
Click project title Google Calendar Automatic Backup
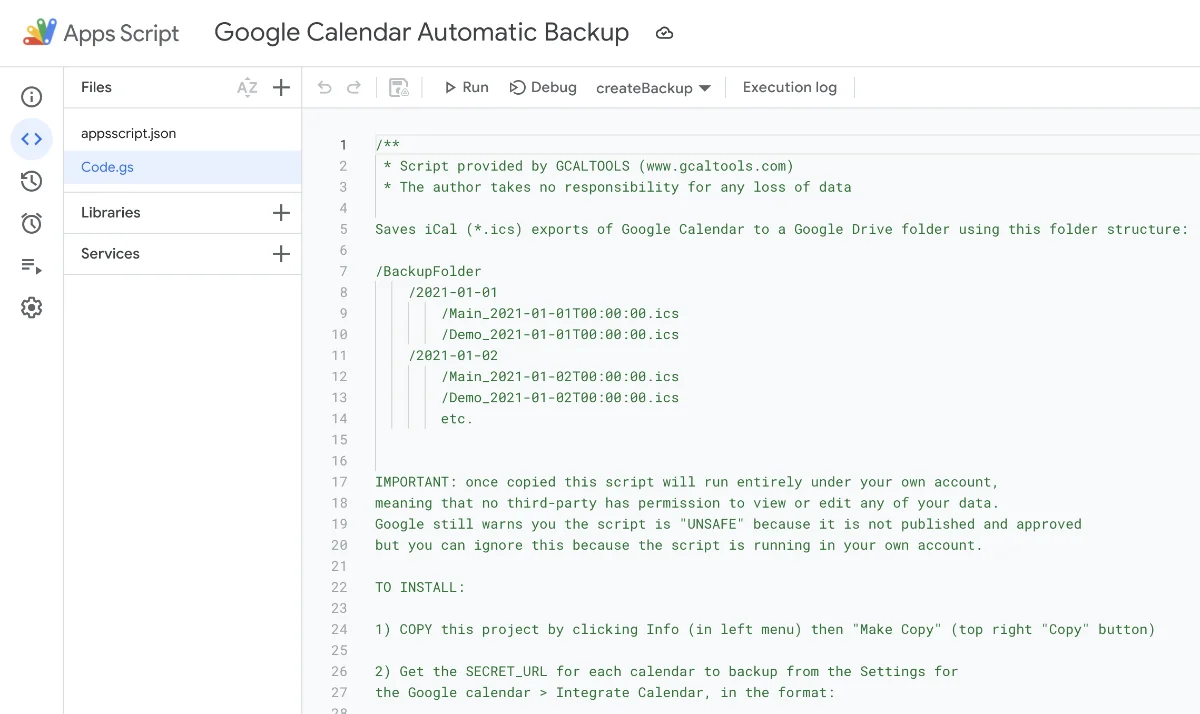pos(422,33)
